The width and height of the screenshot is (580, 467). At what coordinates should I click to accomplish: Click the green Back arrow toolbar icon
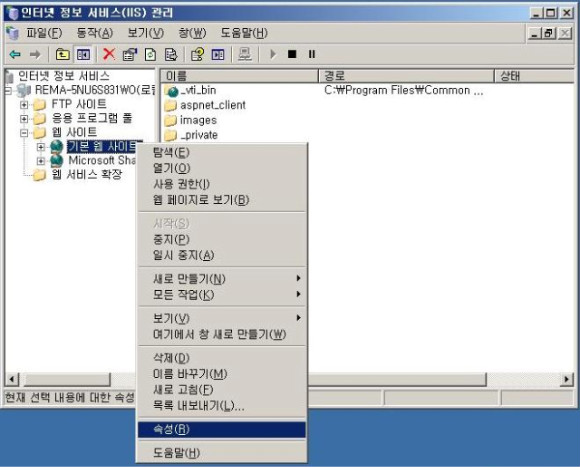click(x=15, y=55)
